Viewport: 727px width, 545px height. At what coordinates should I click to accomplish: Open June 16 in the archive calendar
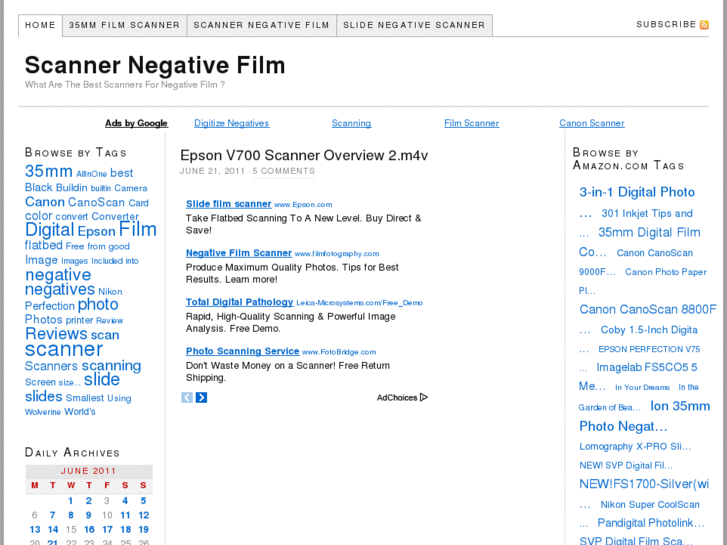pyautogui.click(x=89, y=530)
